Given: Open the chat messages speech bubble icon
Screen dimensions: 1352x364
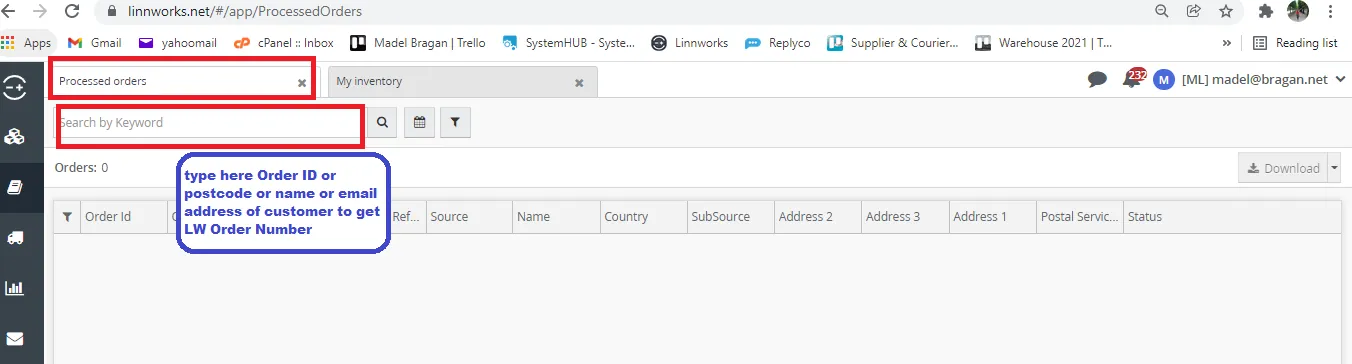Looking at the screenshot, I should (1097, 79).
